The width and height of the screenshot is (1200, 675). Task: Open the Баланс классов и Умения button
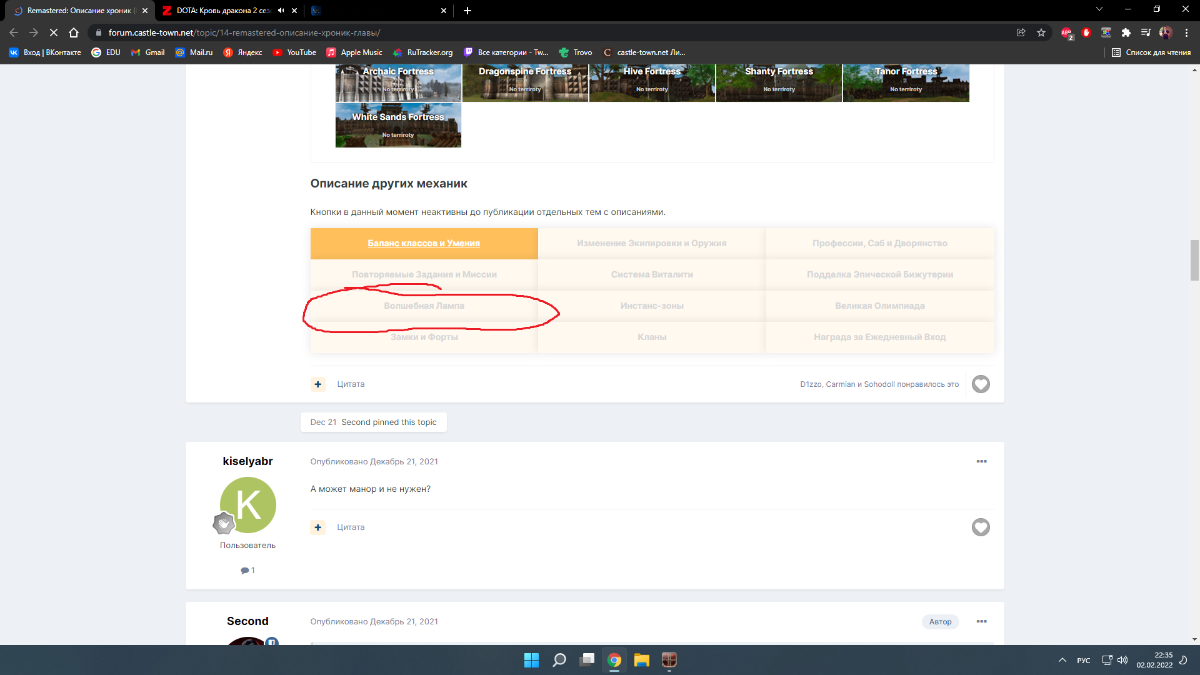pos(424,243)
